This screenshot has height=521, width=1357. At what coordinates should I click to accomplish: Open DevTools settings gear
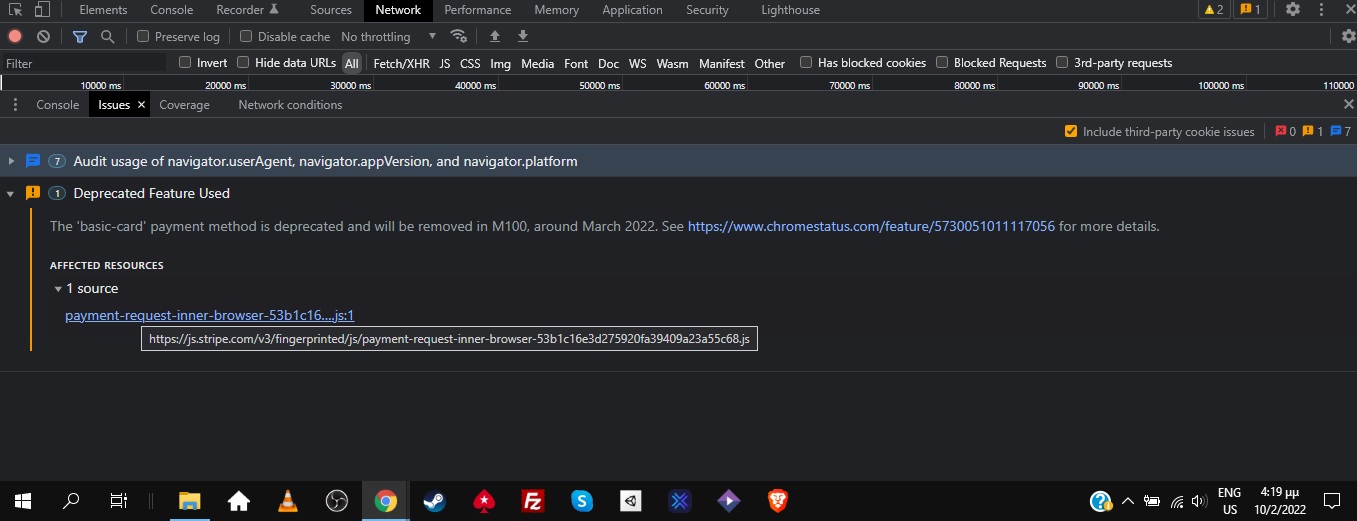(x=1293, y=10)
